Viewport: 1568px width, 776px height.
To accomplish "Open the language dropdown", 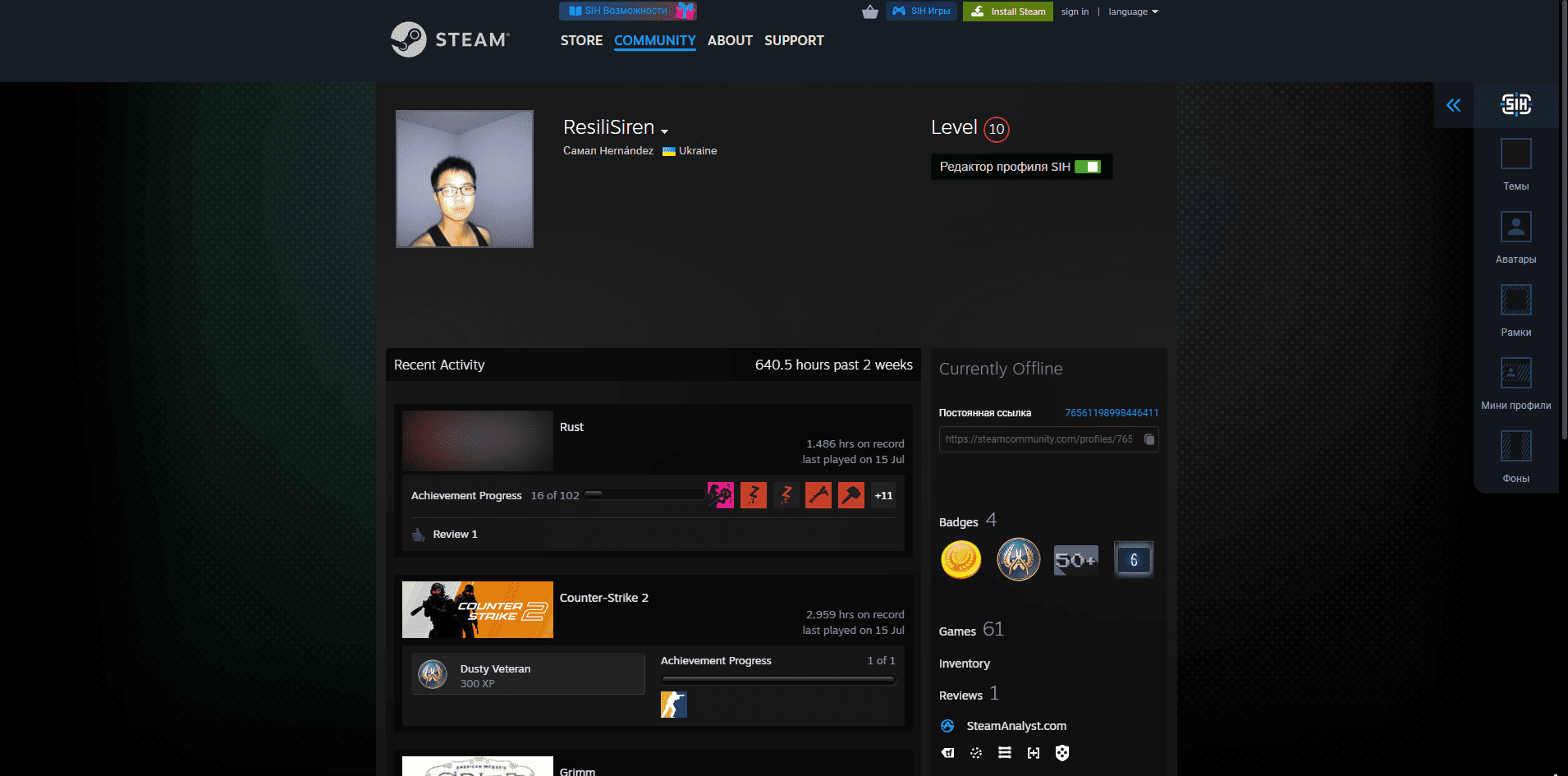I will pyautogui.click(x=1133, y=11).
